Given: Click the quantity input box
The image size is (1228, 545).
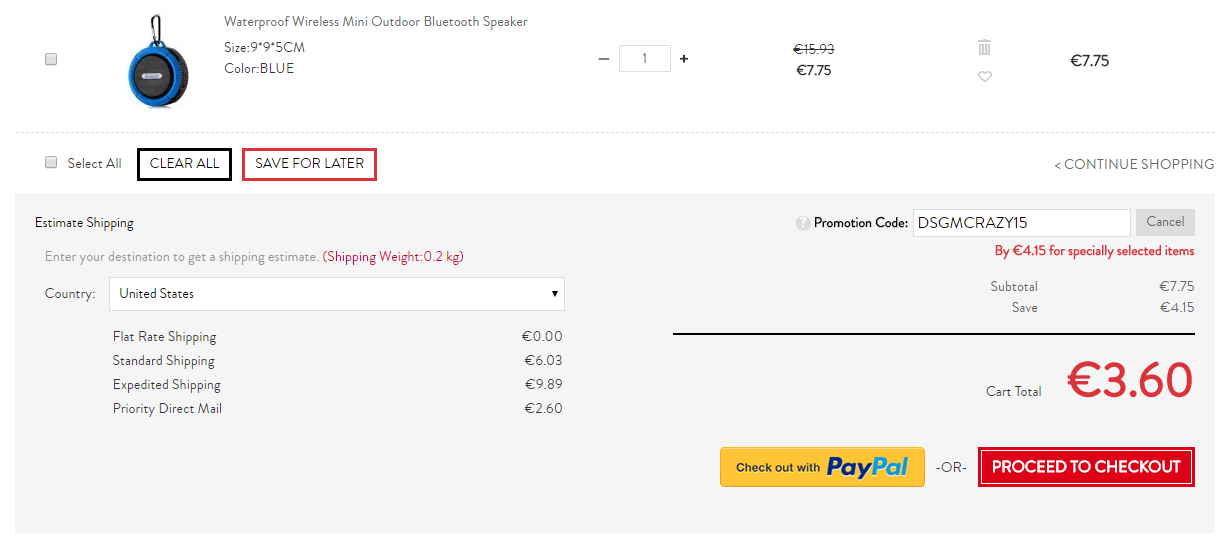Looking at the screenshot, I should pos(644,59).
